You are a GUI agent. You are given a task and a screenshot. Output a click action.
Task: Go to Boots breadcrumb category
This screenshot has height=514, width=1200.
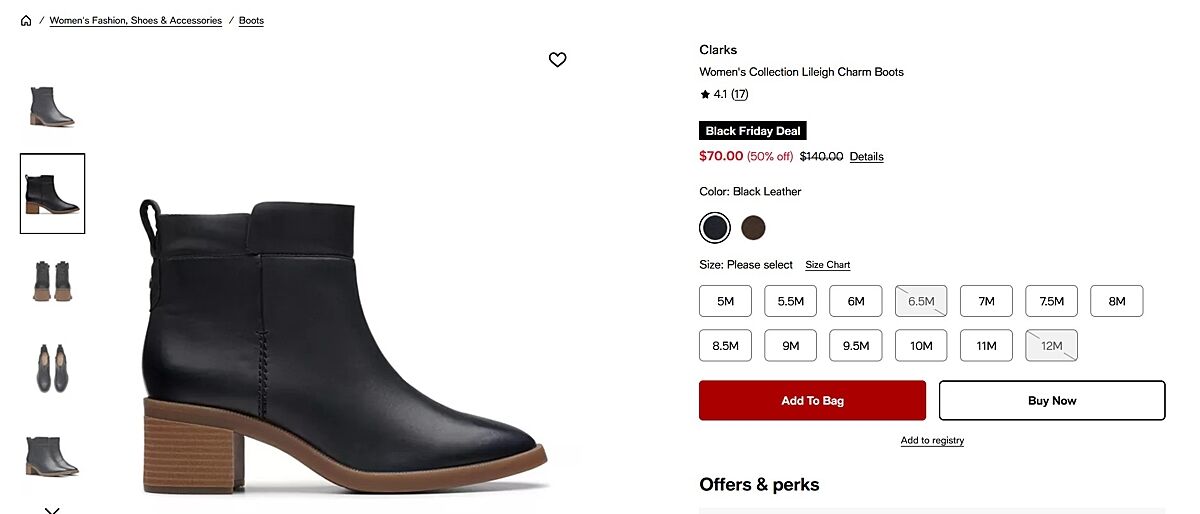point(251,21)
